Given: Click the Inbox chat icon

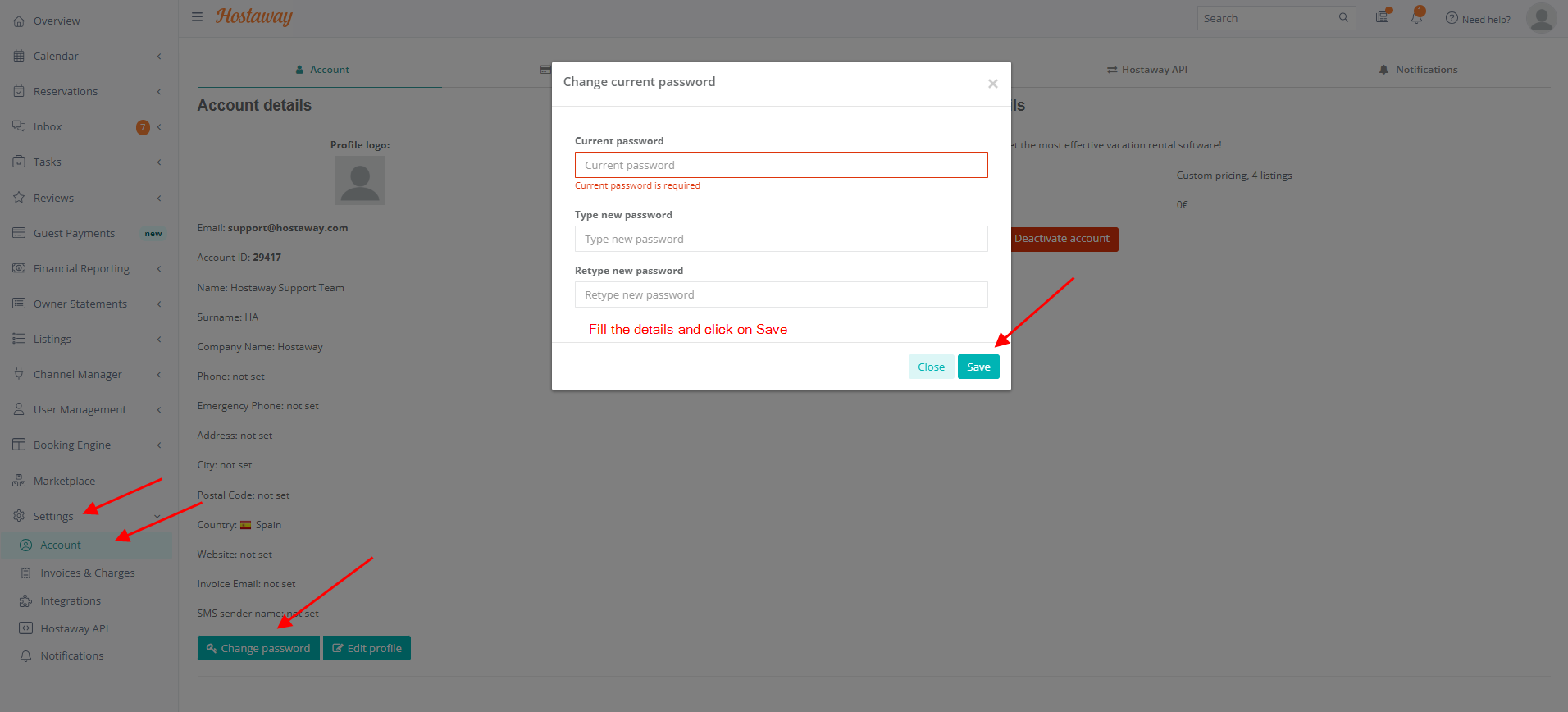Looking at the screenshot, I should [19, 126].
